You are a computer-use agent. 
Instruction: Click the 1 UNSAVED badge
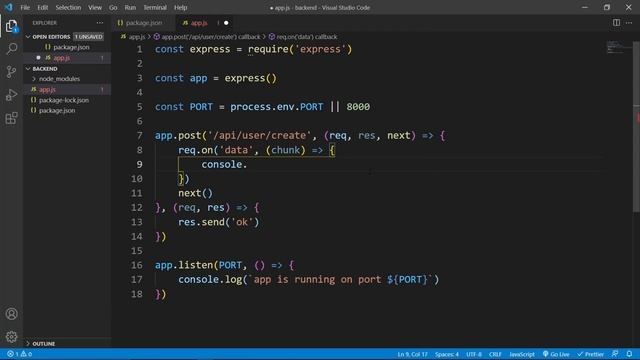point(88,37)
